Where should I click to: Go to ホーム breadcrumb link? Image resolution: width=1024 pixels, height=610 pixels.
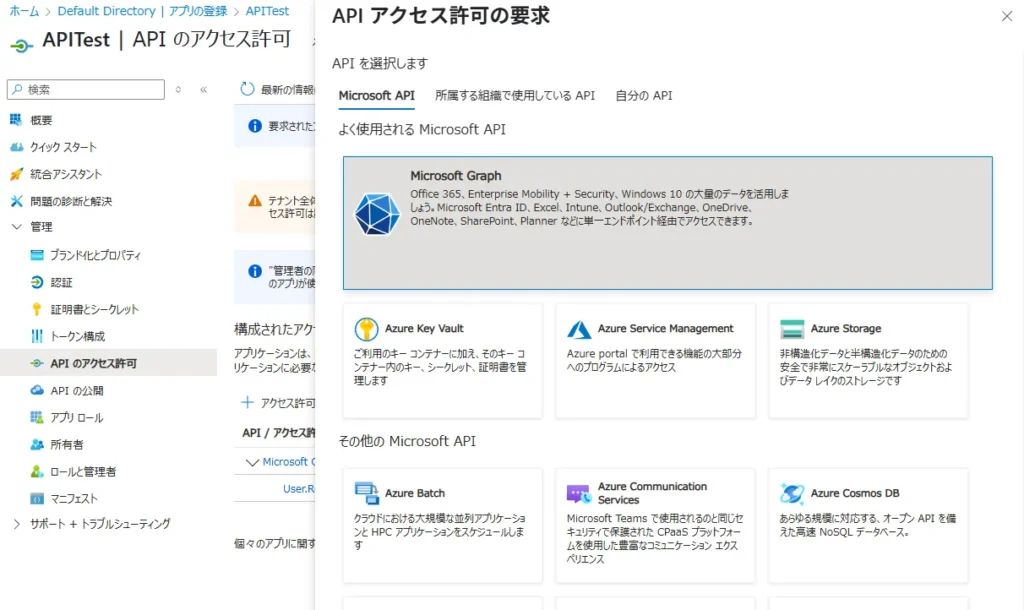pos(24,11)
